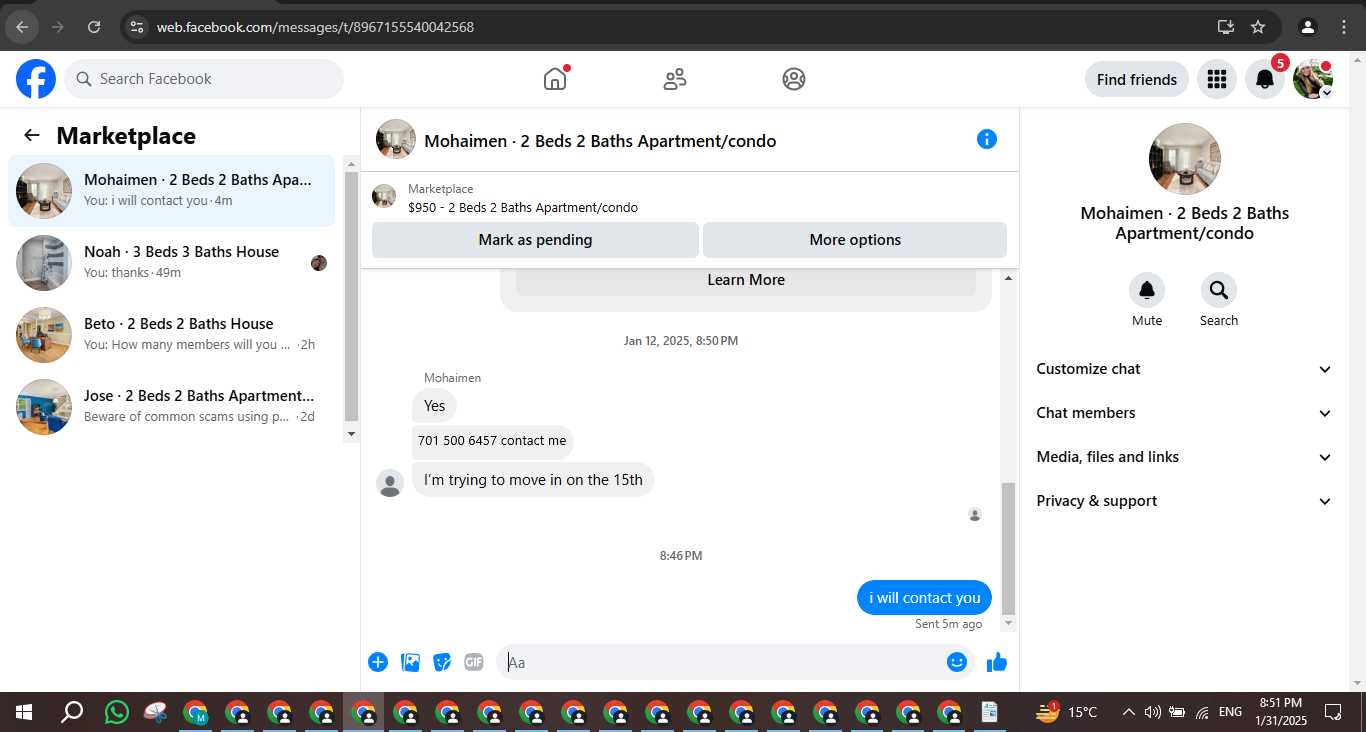1366x732 pixels.
Task: Expand the Chat members section
Action: tap(1185, 413)
